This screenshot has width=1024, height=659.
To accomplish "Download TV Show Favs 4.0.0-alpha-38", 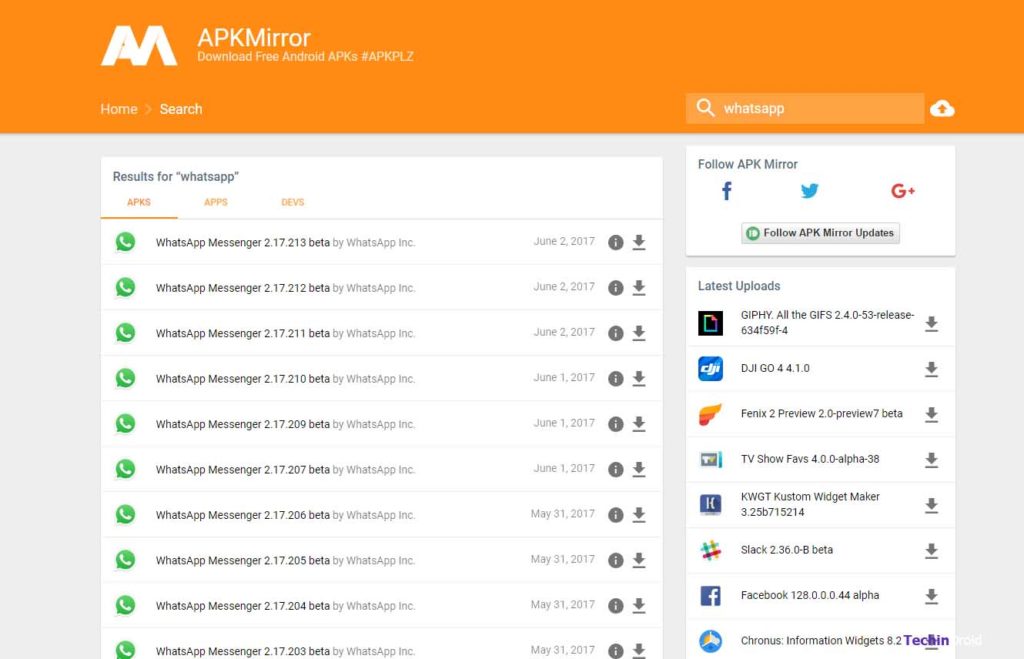I will pyautogui.click(x=931, y=460).
